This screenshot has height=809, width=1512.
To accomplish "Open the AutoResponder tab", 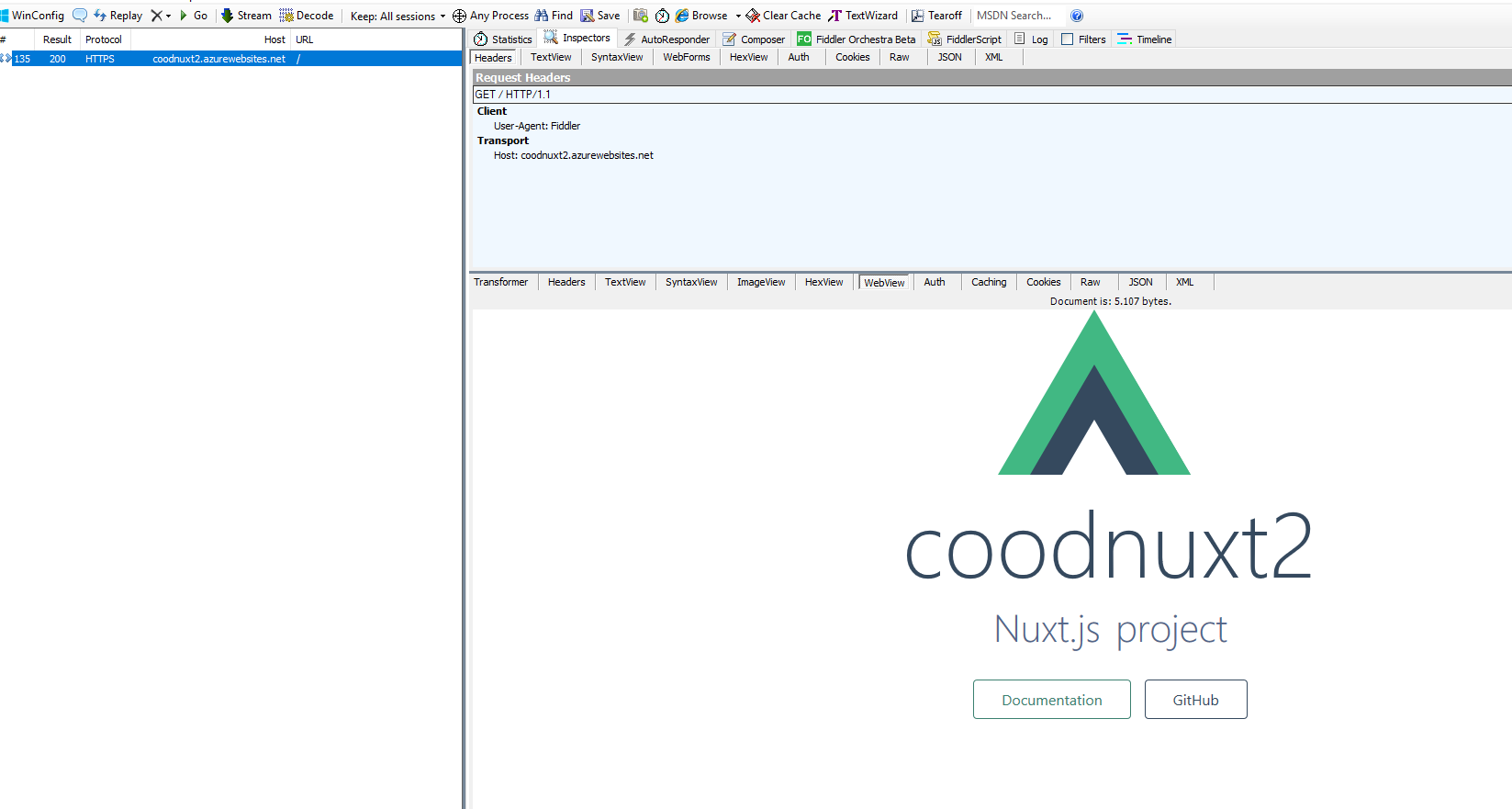I will point(666,39).
